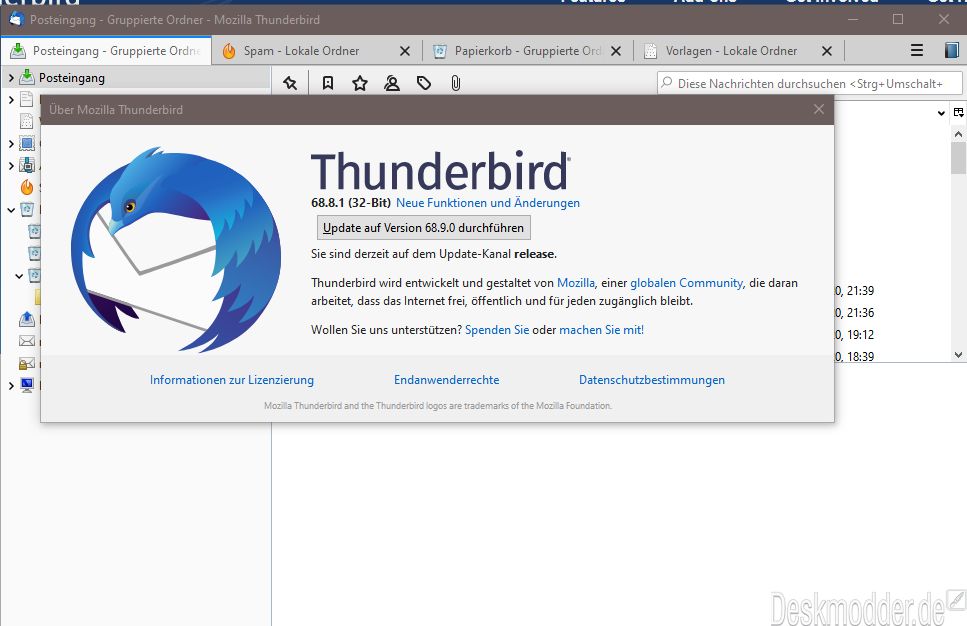Switch to the Papierkorb - Gruppierte Ordner tab

pyautogui.click(x=528, y=51)
